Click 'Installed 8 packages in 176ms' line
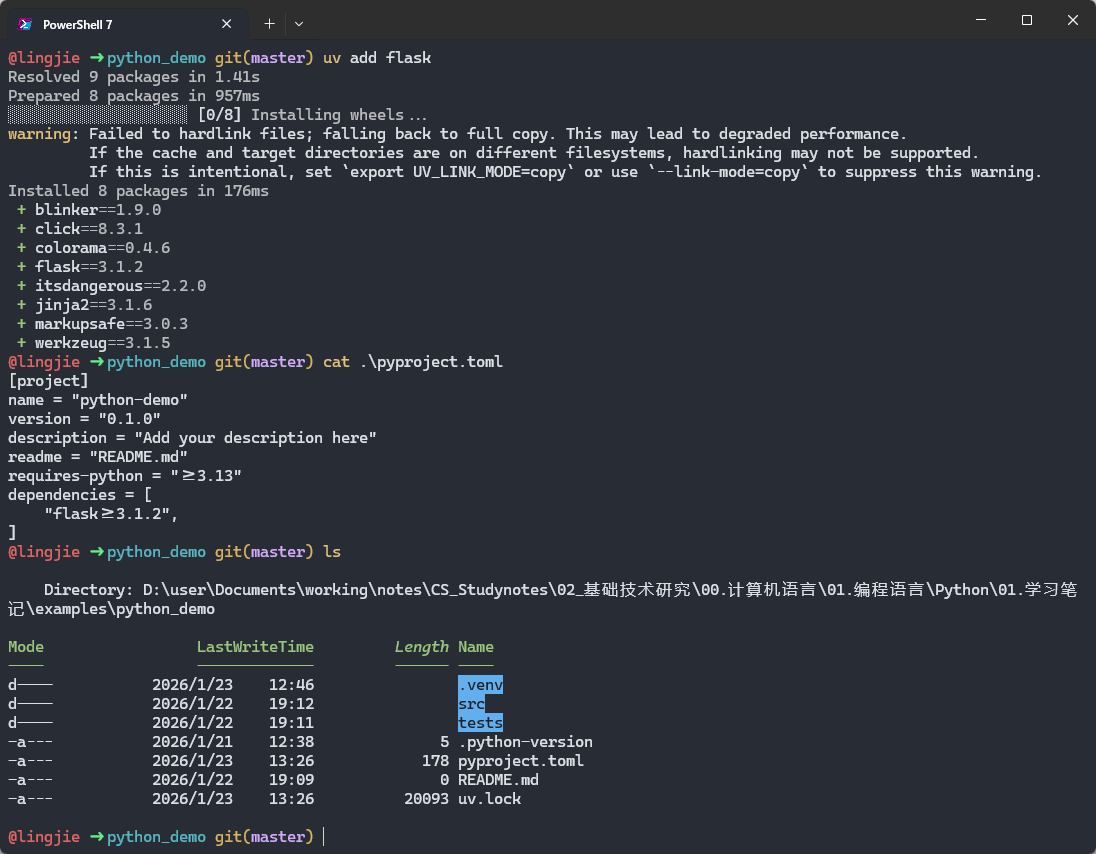The image size is (1096, 854). [x=138, y=191]
